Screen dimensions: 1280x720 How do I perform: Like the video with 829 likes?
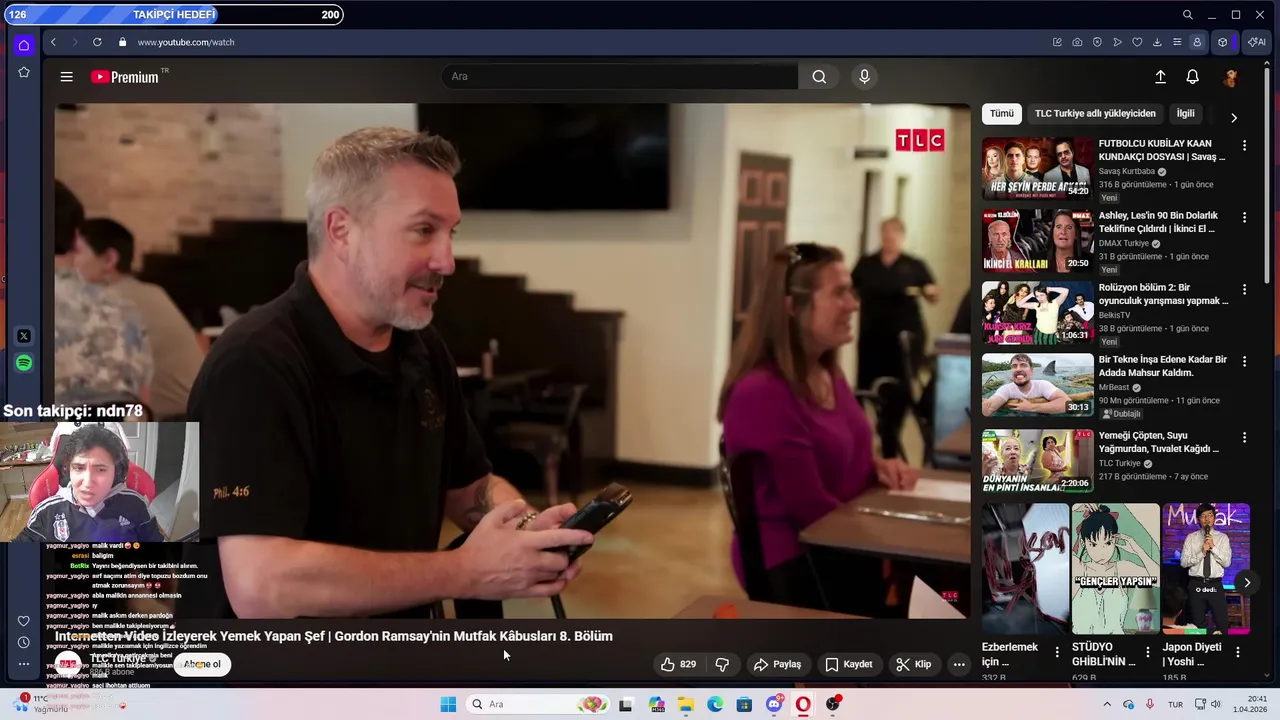pos(678,664)
